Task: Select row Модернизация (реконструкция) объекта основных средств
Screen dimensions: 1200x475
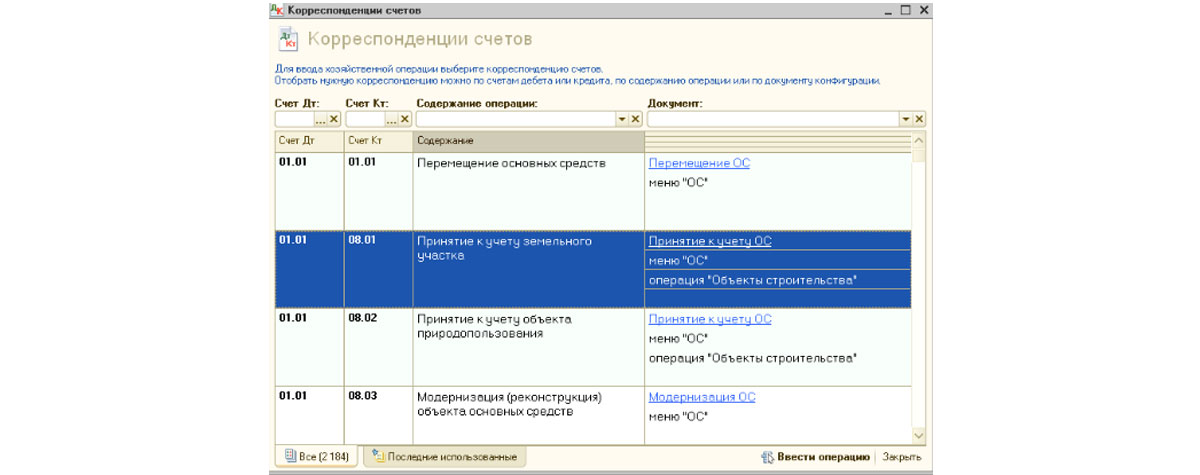Action: point(593,415)
